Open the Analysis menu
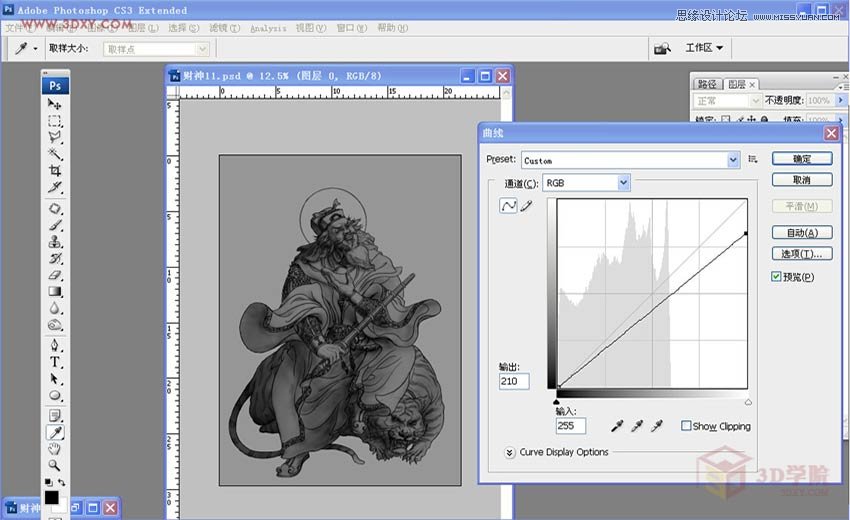 pos(268,28)
